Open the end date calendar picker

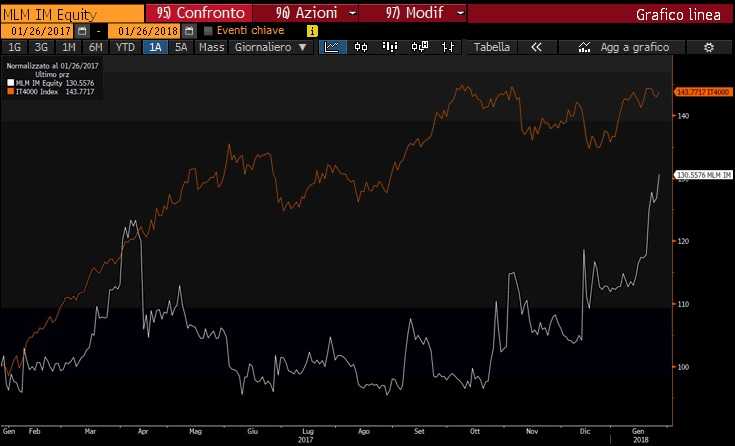[x=189, y=31]
